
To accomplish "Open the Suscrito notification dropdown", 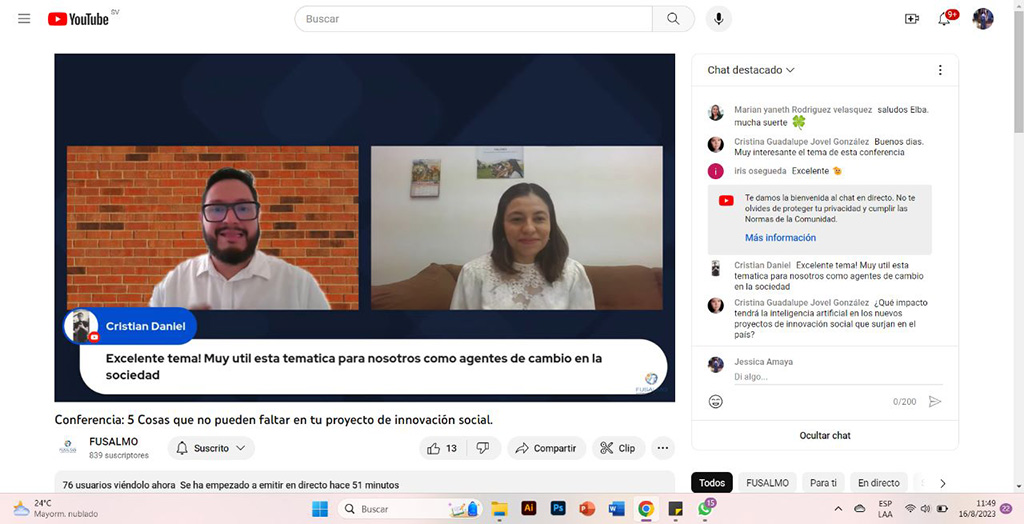I will coord(211,448).
